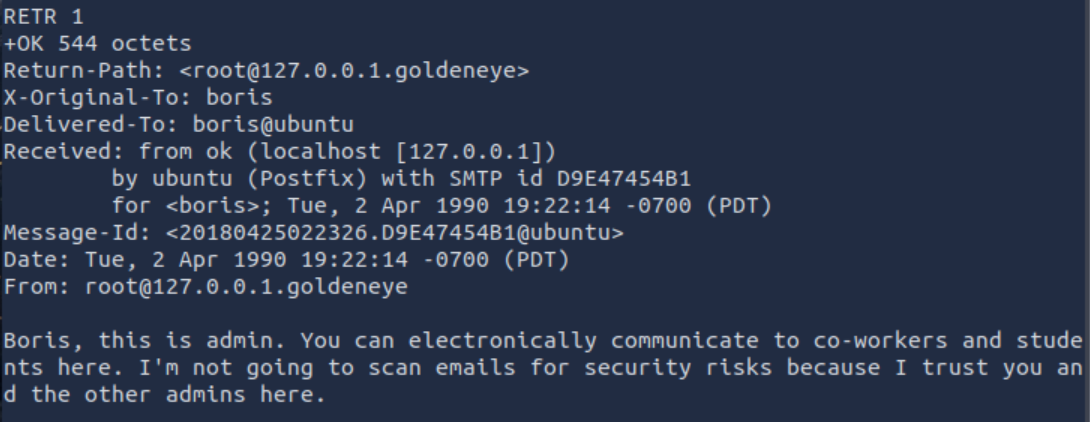This screenshot has height=422, width=1090.
Task: Click the Message-Id value ending in @ubuntu
Action: coord(393,233)
